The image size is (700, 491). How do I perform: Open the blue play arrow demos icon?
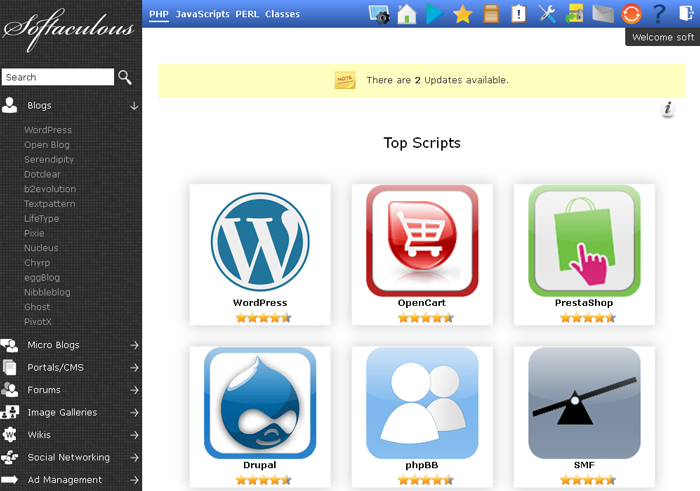(x=434, y=14)
